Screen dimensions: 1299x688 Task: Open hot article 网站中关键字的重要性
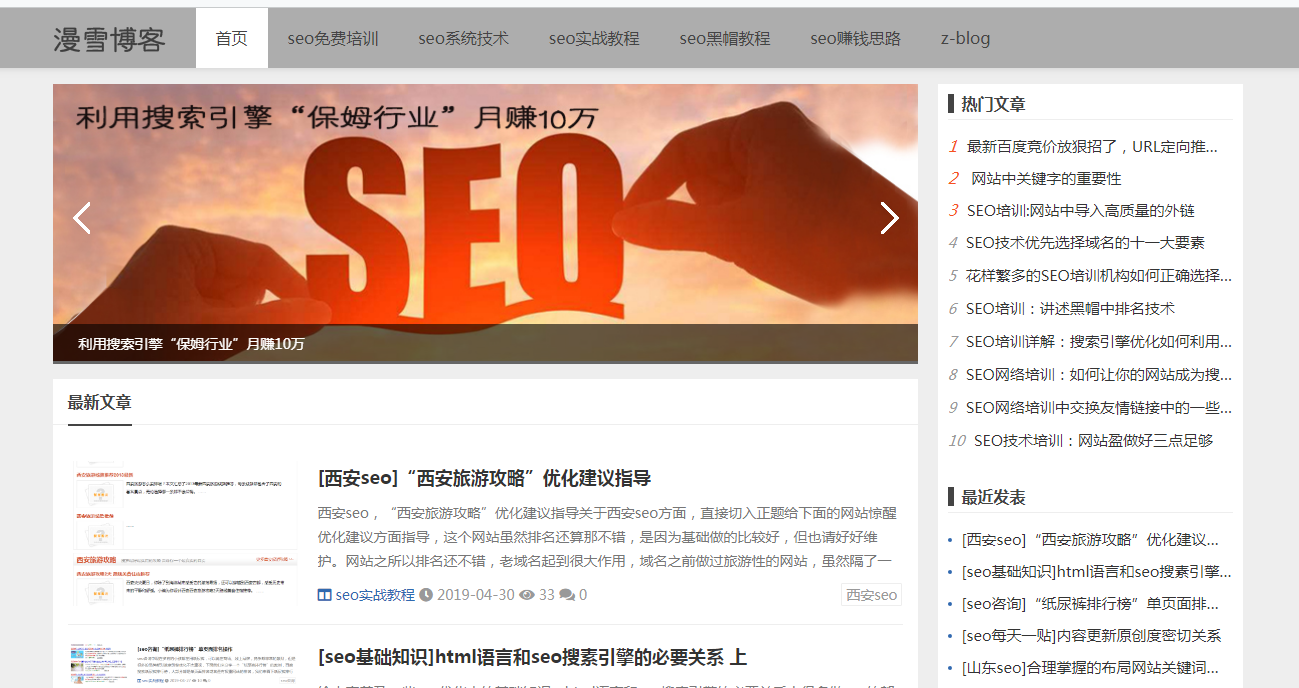point(1047,179)
